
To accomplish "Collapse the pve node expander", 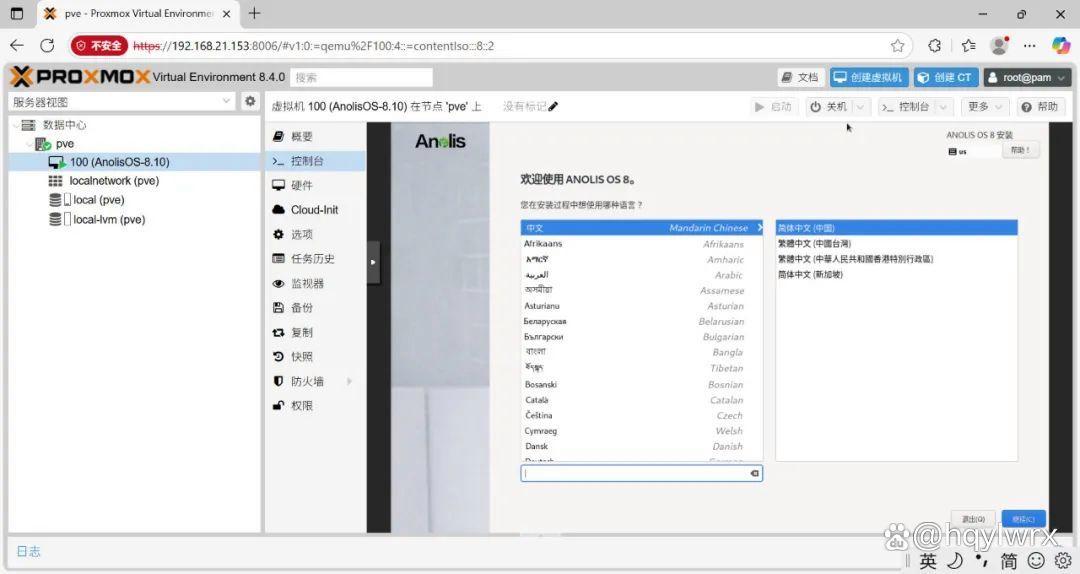I will (x=28, y=144).
